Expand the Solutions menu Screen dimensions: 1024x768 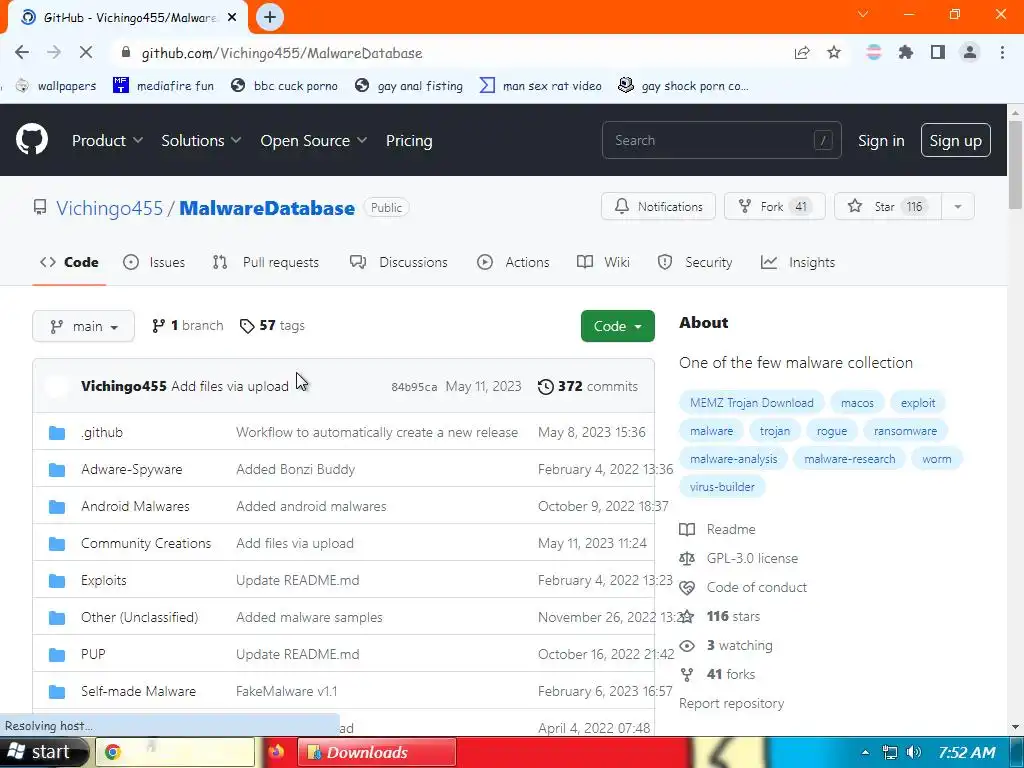click(x=201, y=140)
